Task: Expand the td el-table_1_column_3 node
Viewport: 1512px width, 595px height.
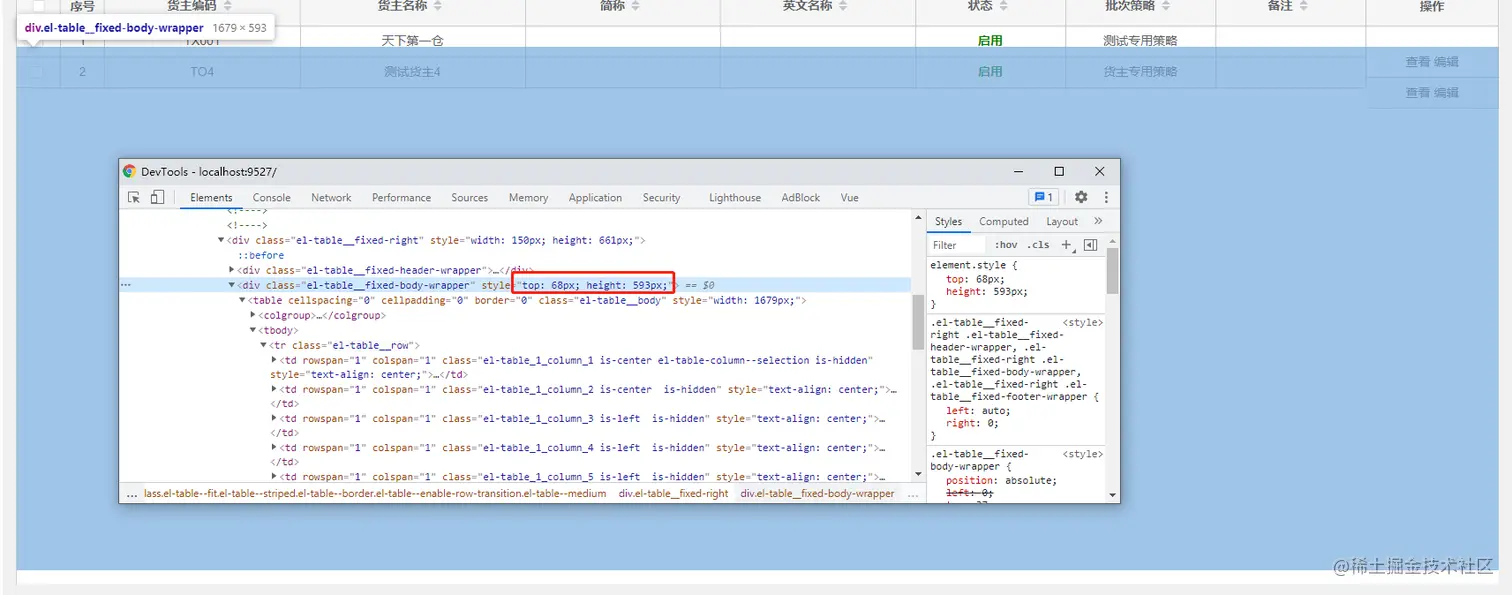Action: click(274, 418)
